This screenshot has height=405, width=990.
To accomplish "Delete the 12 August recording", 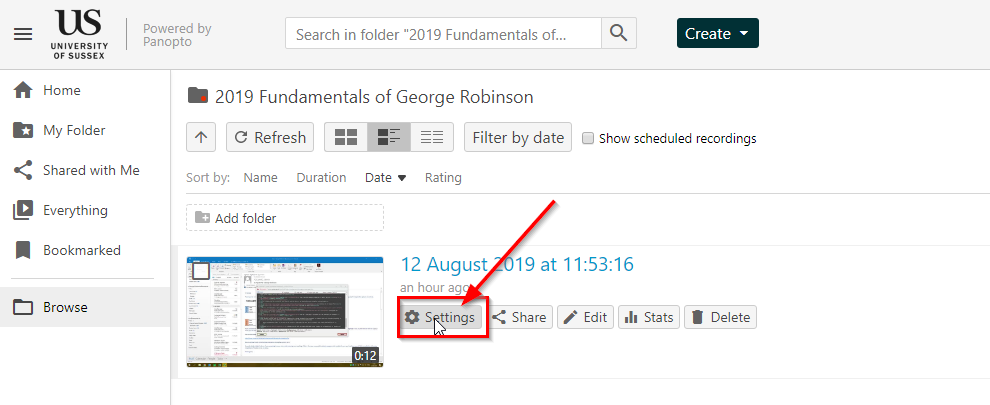I will pos(720,317).
